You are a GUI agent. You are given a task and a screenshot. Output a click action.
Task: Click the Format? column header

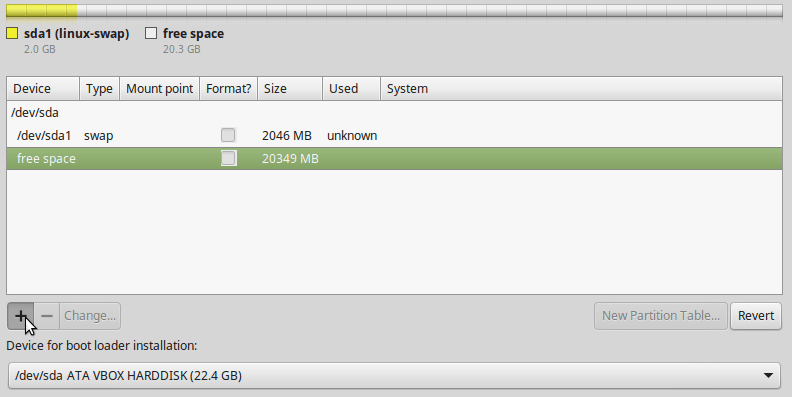[229, 89]
